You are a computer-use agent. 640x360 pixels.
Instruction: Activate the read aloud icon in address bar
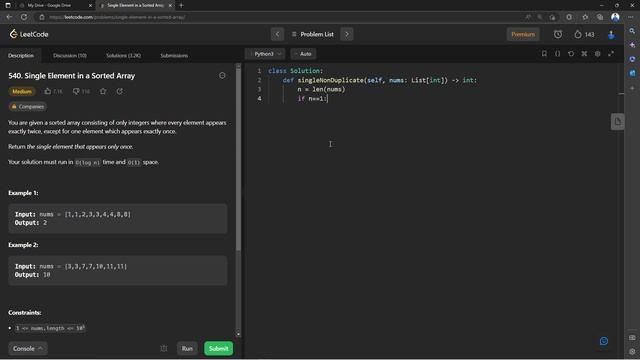528,17
